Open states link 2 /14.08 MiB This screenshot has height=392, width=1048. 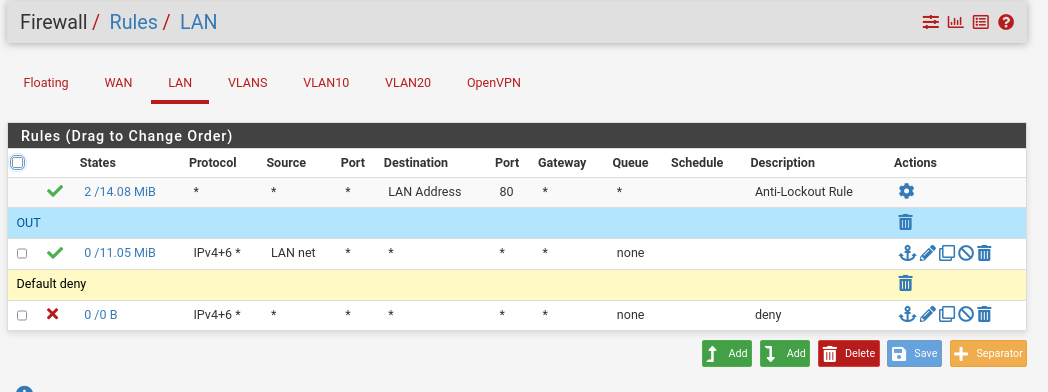coord(120,192)
